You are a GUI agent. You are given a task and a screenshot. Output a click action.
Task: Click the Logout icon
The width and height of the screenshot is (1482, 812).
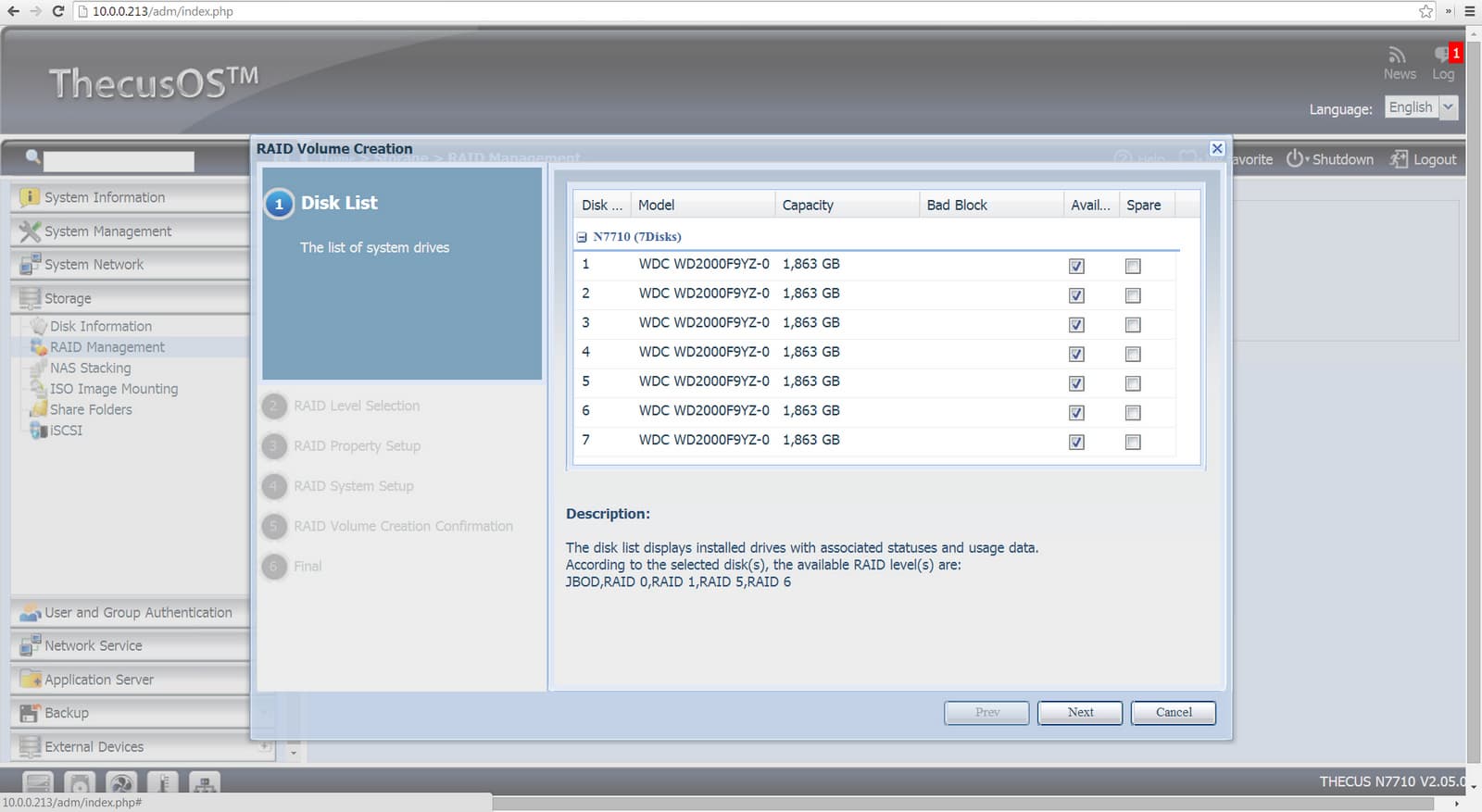[1399, 159]
